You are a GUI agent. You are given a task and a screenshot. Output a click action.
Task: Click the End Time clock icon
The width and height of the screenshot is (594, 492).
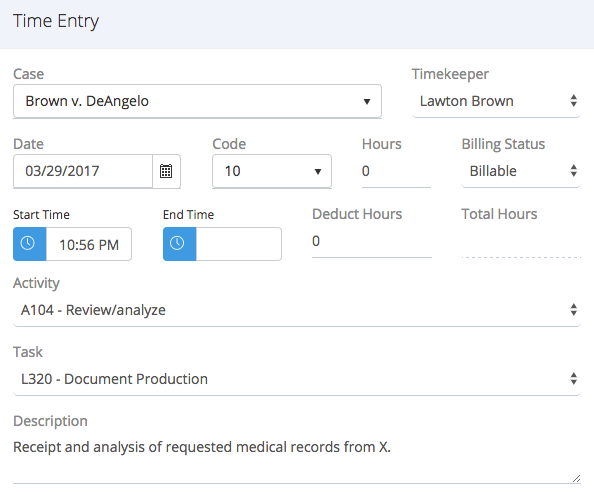(180, 244)
